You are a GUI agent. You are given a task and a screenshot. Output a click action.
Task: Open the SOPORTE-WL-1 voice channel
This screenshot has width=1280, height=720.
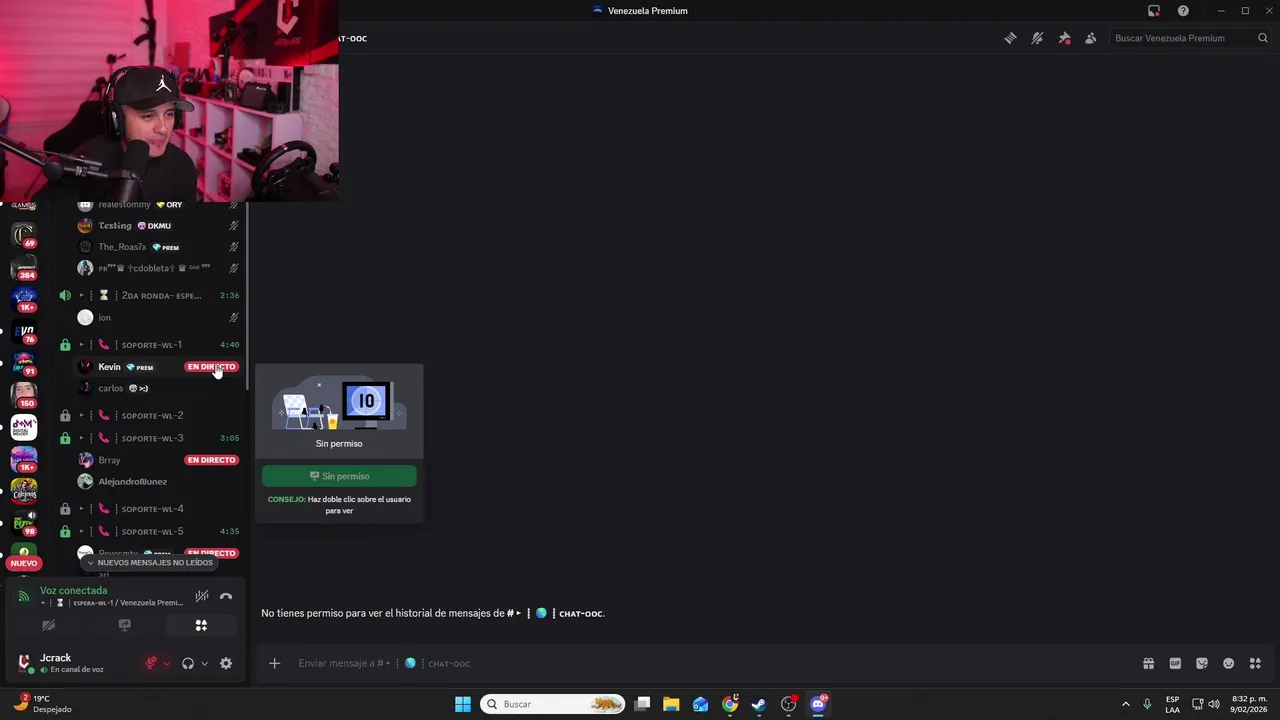pyautogui.click(x=150, y=345)
